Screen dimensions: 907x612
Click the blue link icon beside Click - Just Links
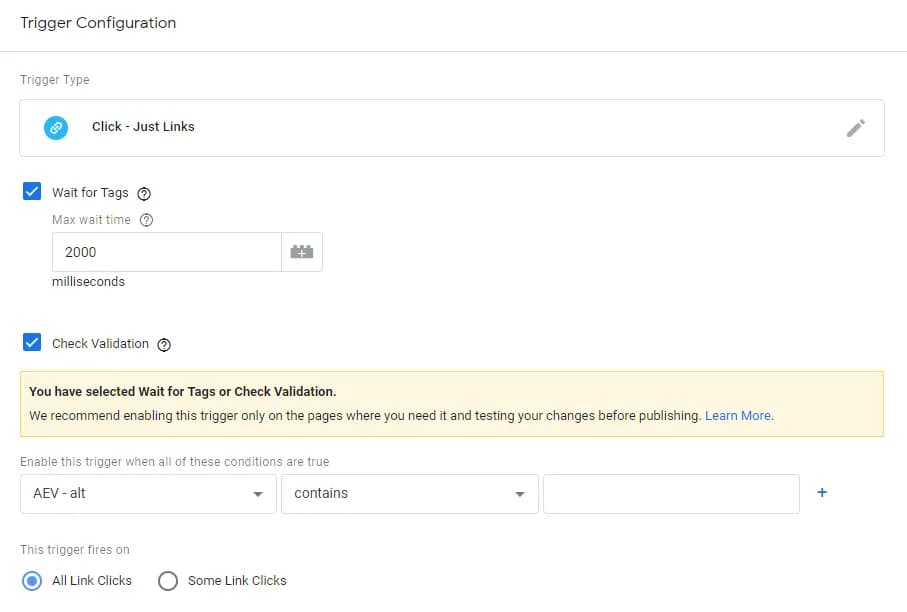click(x=56, y=127)
